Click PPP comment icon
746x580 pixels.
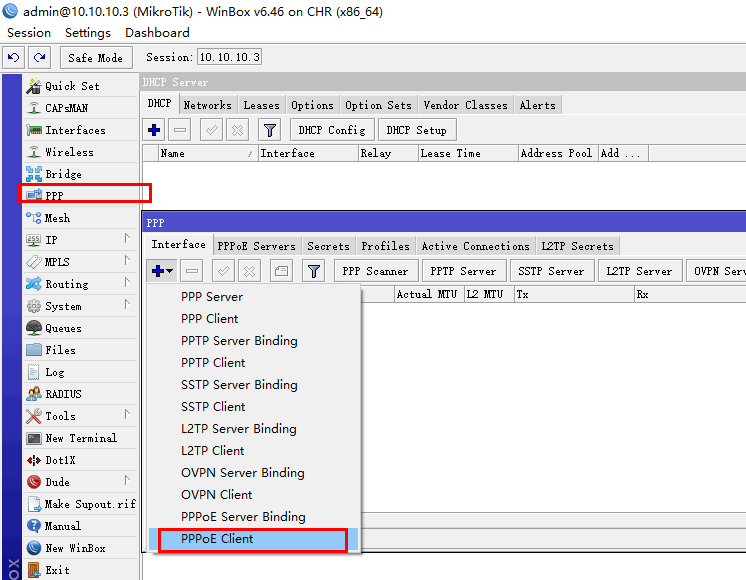(x=281, y=271)
